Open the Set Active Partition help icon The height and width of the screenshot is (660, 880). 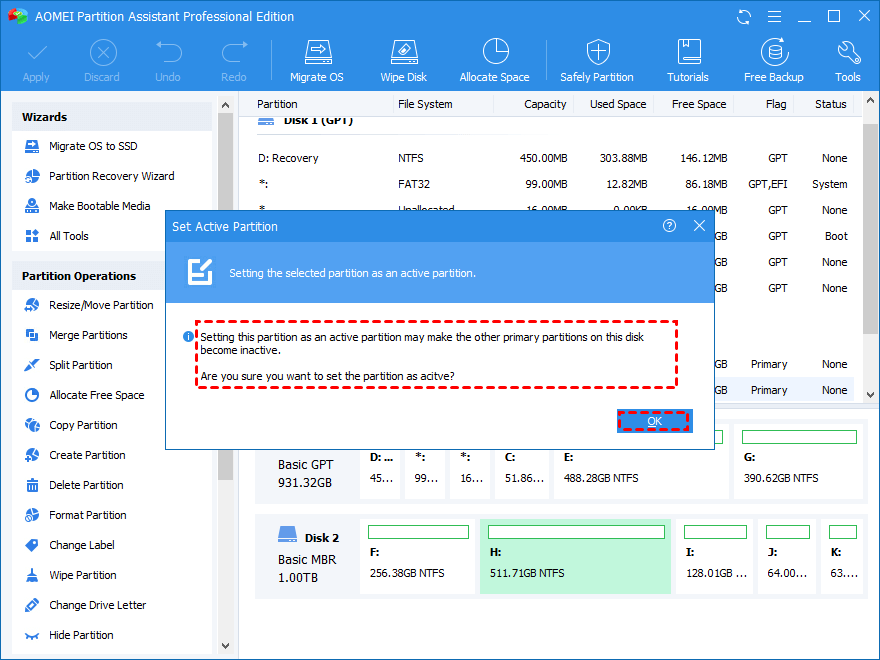(x=670, y=226)
